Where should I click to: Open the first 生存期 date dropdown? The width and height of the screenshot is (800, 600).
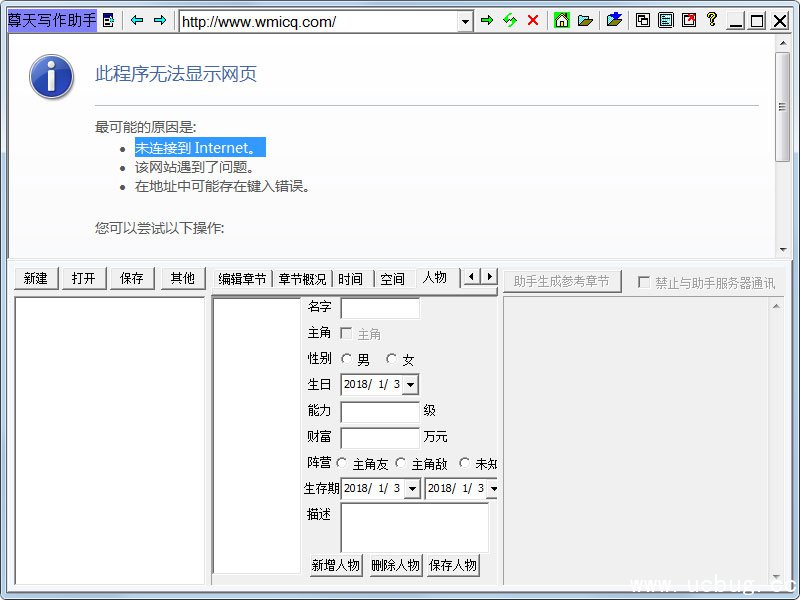click(412, 488)
